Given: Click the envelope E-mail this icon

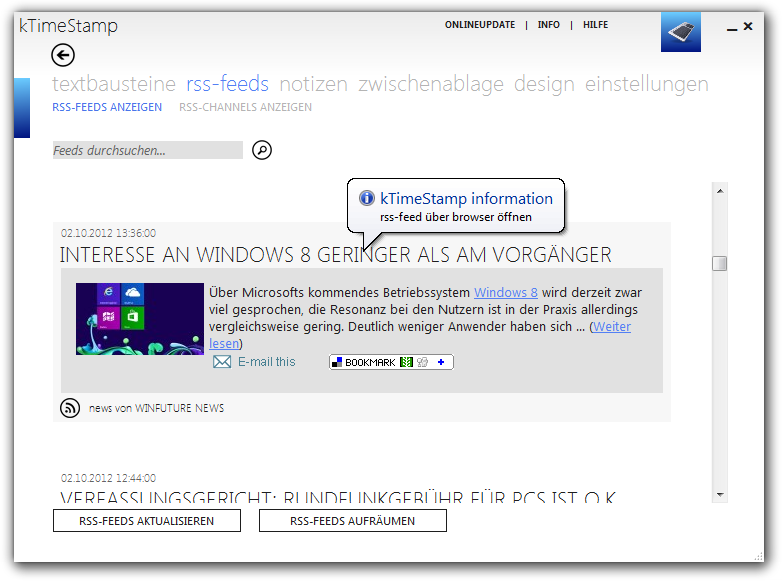Looking at the screenshot, I should pyautogui.click(x=222, y=362).
